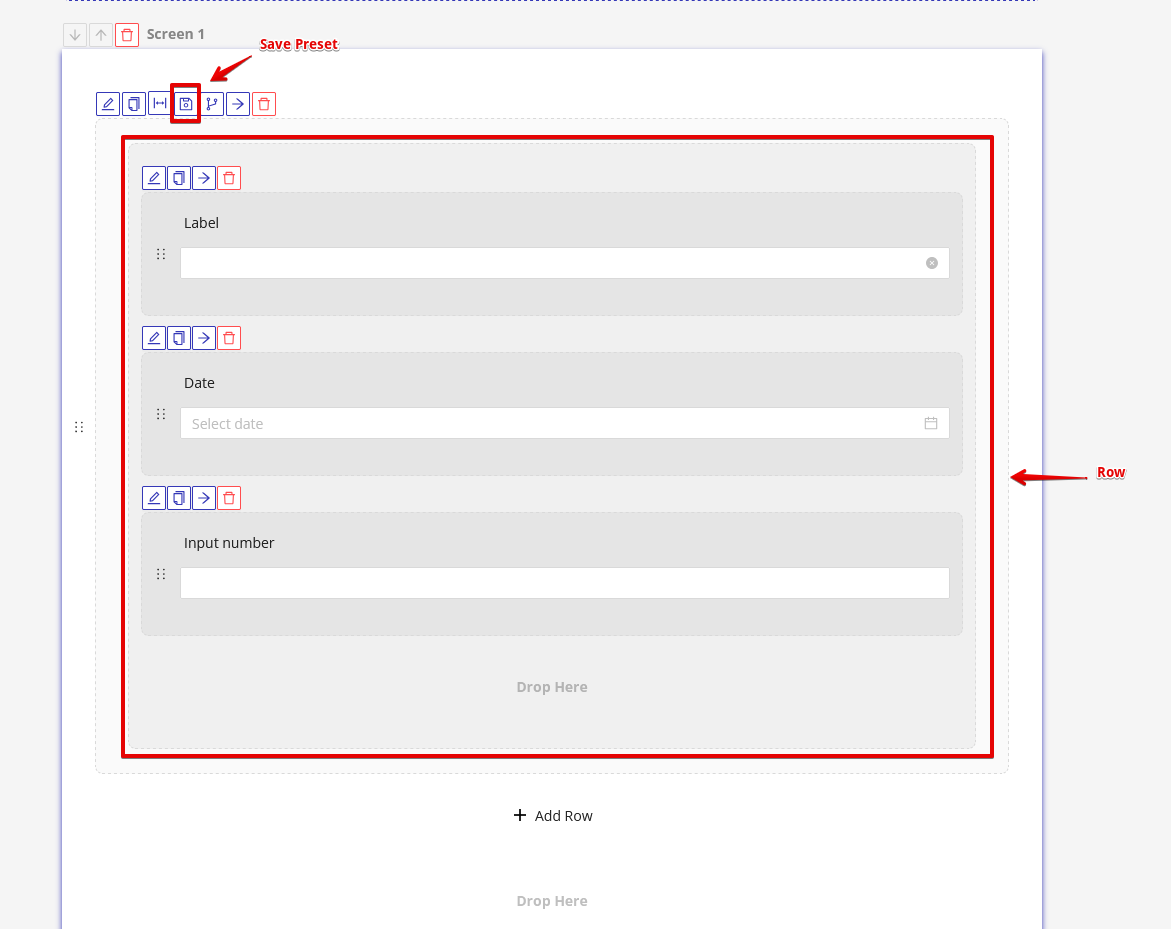Click the row's pencil edit icon
The height and width of the screenshot is (929, 1171).
point(108,104)
